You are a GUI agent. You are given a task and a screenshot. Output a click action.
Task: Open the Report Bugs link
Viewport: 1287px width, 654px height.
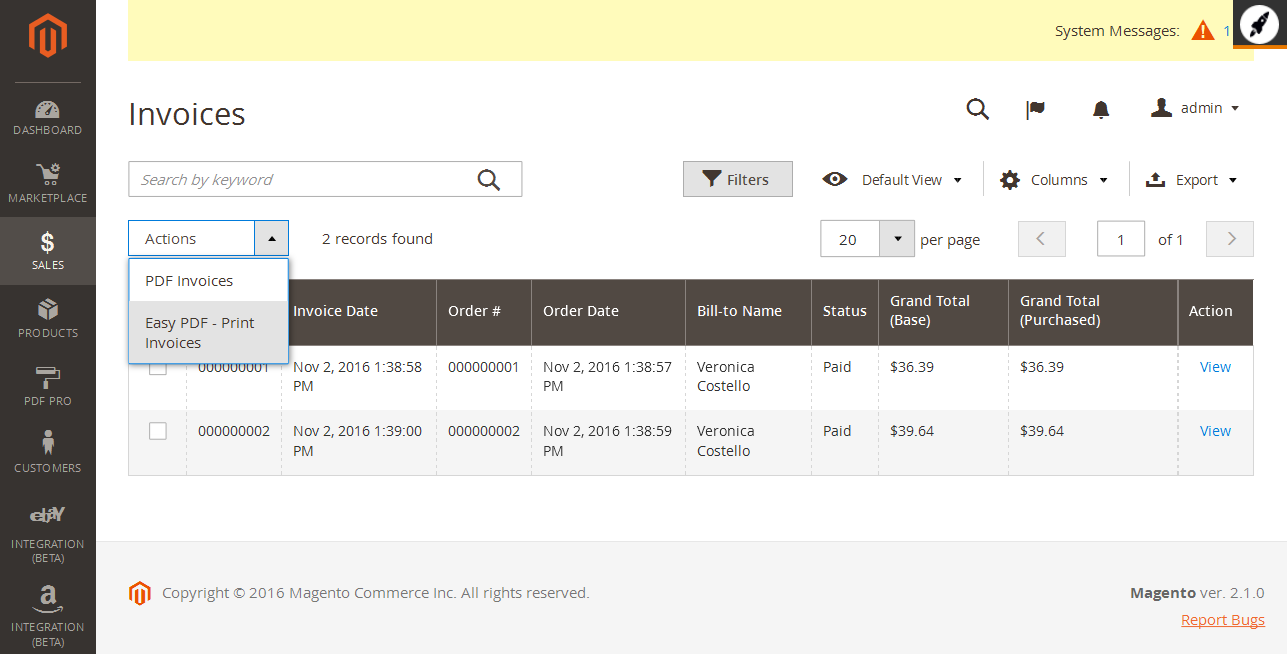1222,619
